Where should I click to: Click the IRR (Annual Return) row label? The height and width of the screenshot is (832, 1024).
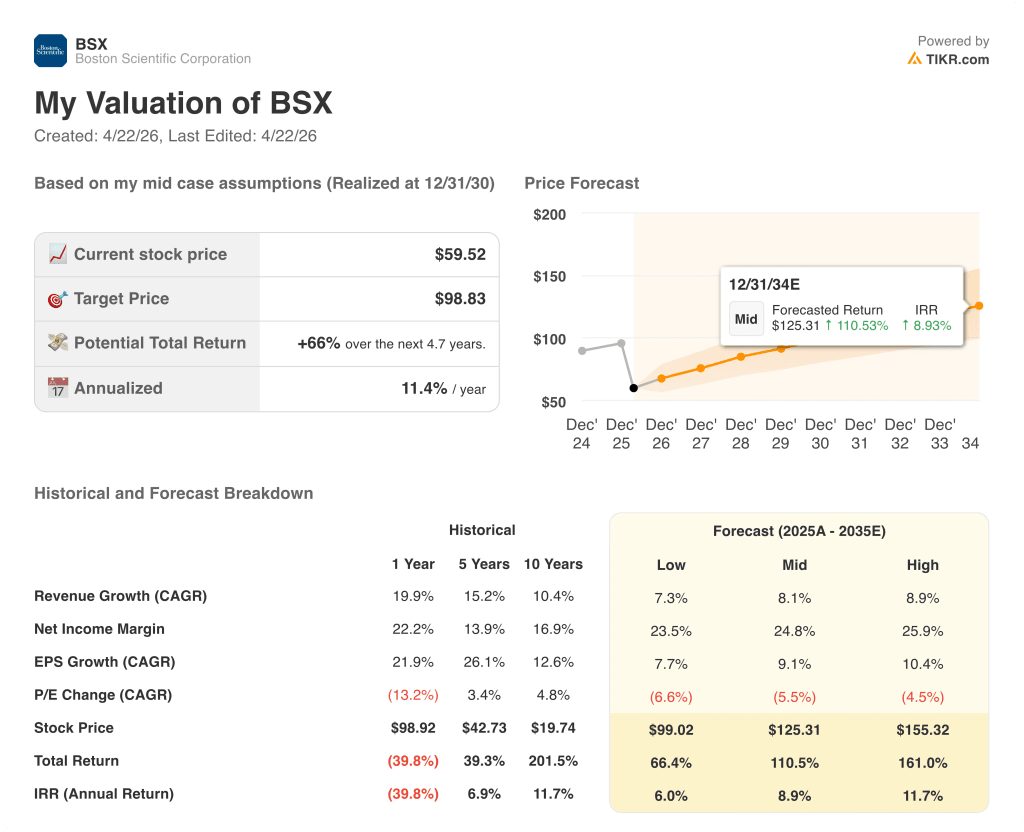(x=104, y=793)
